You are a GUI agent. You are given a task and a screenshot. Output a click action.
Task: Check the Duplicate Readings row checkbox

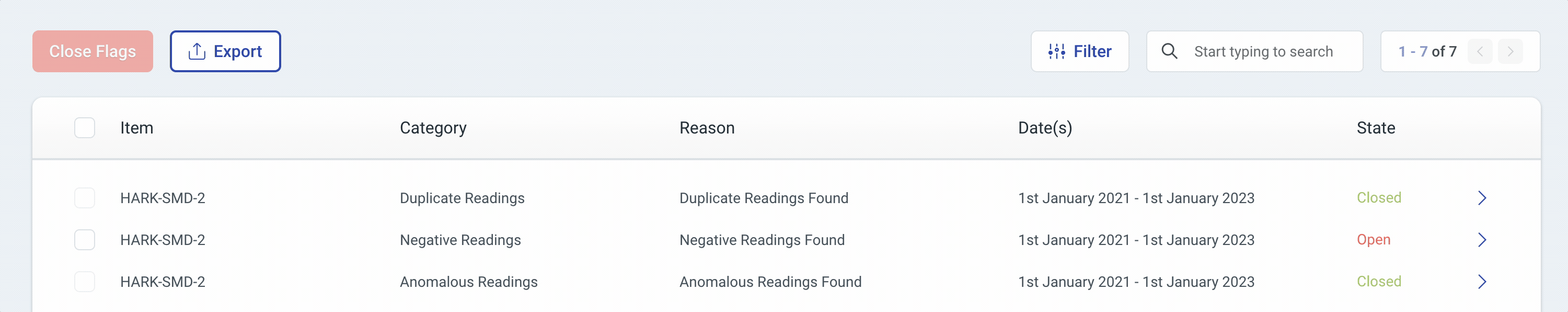point(85,198)
